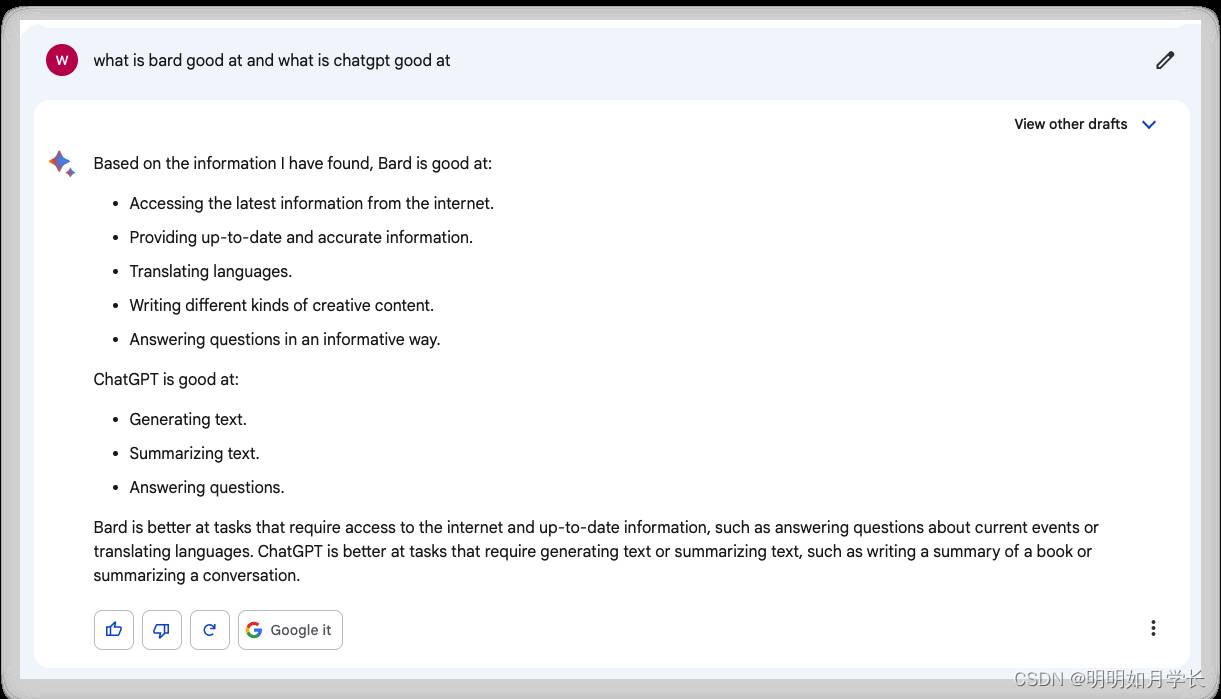Click the Google it button
This screenshot has height=699, width=1221.
tap(290, 630)
